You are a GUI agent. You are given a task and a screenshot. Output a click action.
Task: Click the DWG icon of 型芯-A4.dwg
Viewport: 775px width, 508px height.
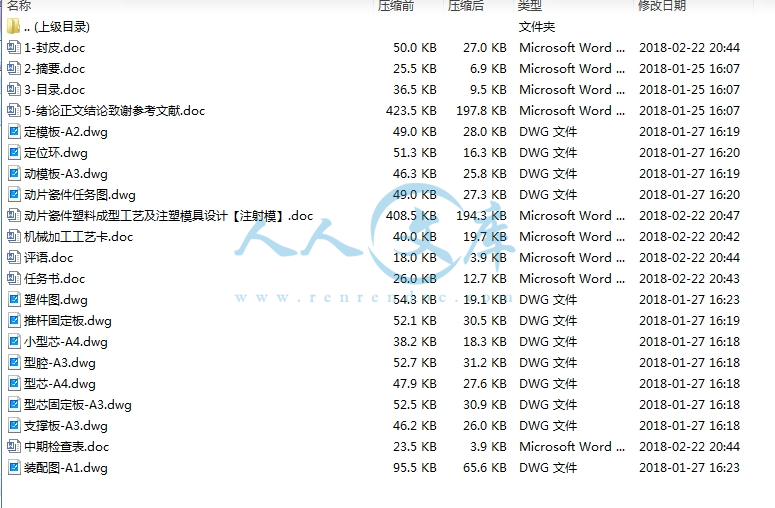coord(14,383)
